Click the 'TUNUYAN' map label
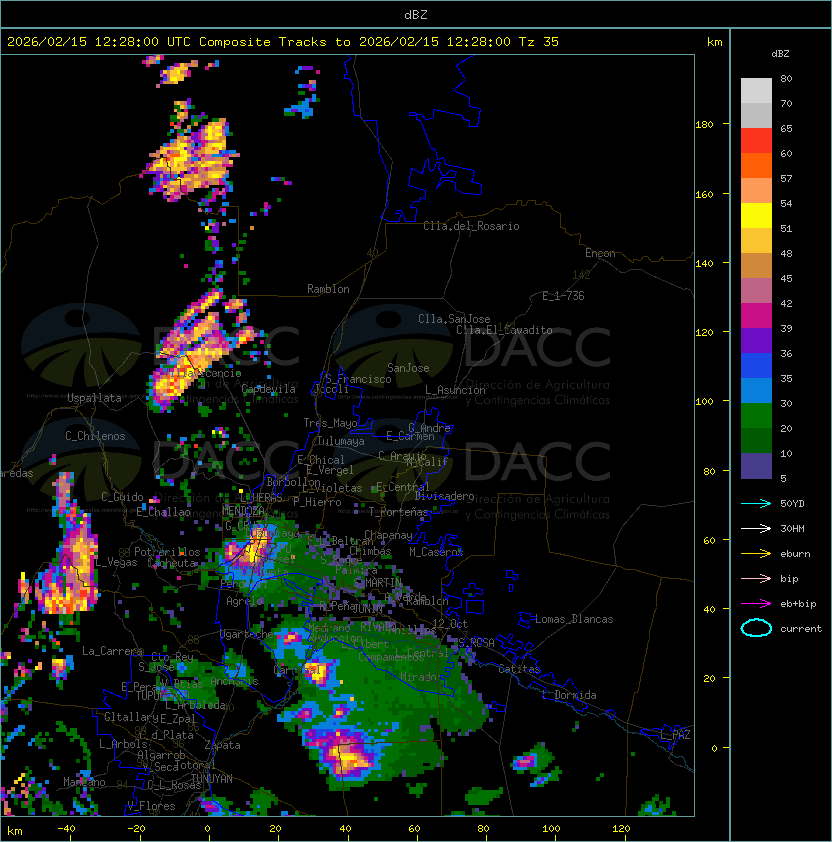This screenshot has height=842, width=832. point(212,779)
